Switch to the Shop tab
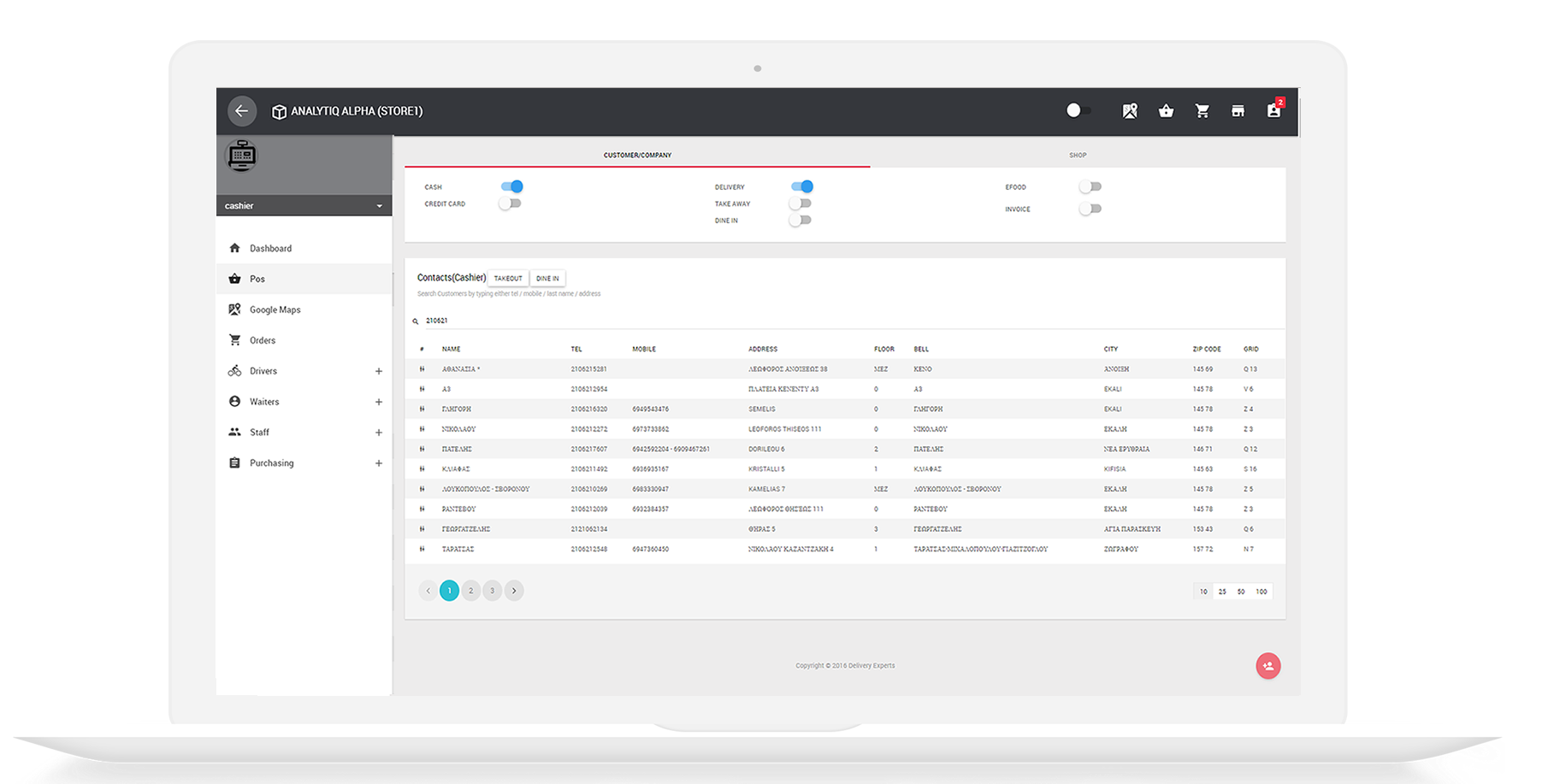Image resolution: width=1542 pixels, height=784 pixels. [x=1077, y=155]
